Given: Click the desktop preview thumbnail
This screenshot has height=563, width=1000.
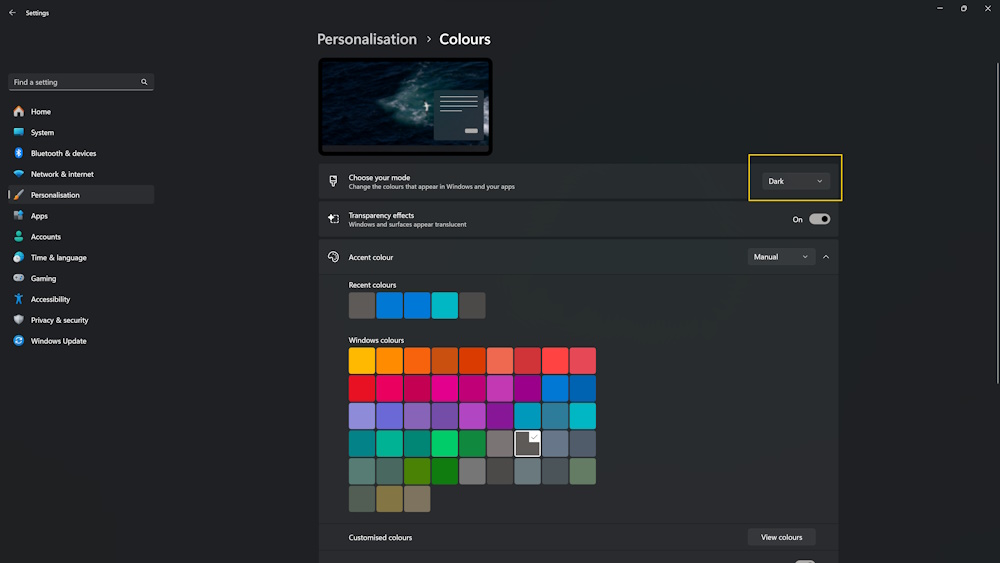Looking at the screenshot, I should point(405,106).
